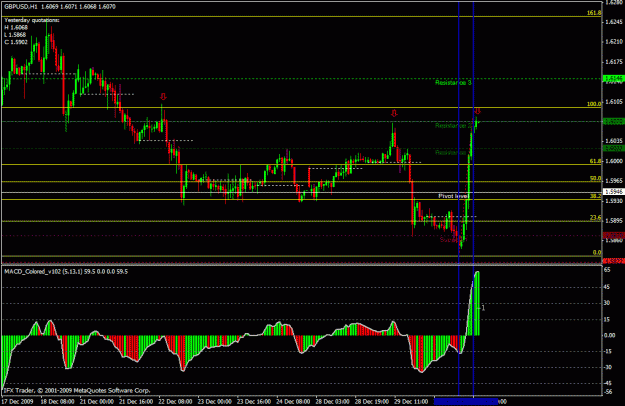Click the '29 Dec 11:00' time axis label
The image size is (625, 406).
(x=411, y=402)
